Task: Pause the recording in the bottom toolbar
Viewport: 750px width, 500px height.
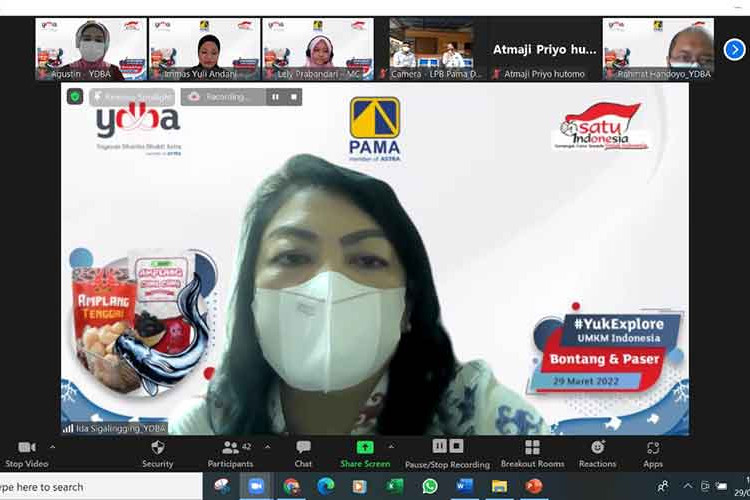Action: tap(439, 446)
